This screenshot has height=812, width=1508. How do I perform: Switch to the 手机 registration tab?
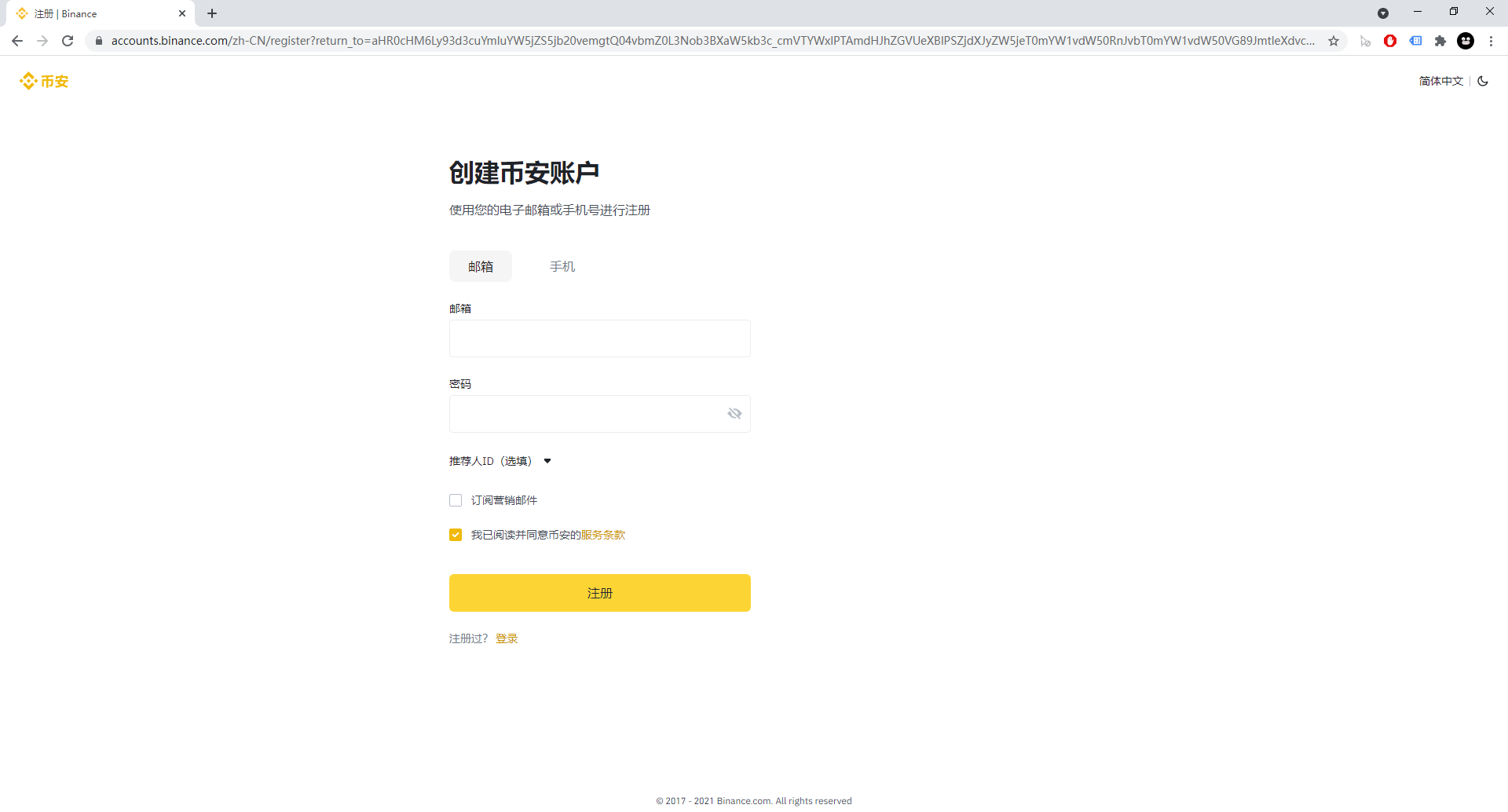click(562, 266)
